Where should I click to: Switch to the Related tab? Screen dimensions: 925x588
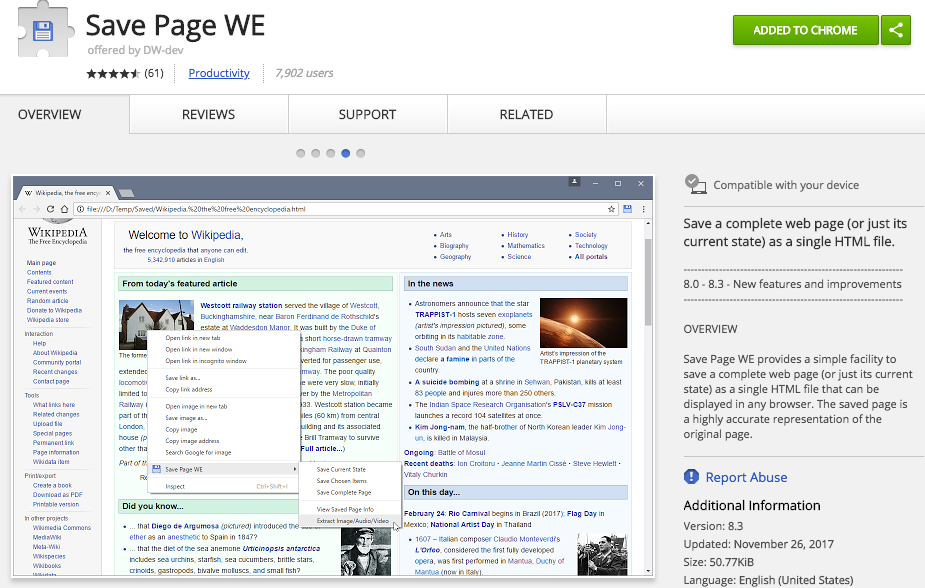pos(526,114)
